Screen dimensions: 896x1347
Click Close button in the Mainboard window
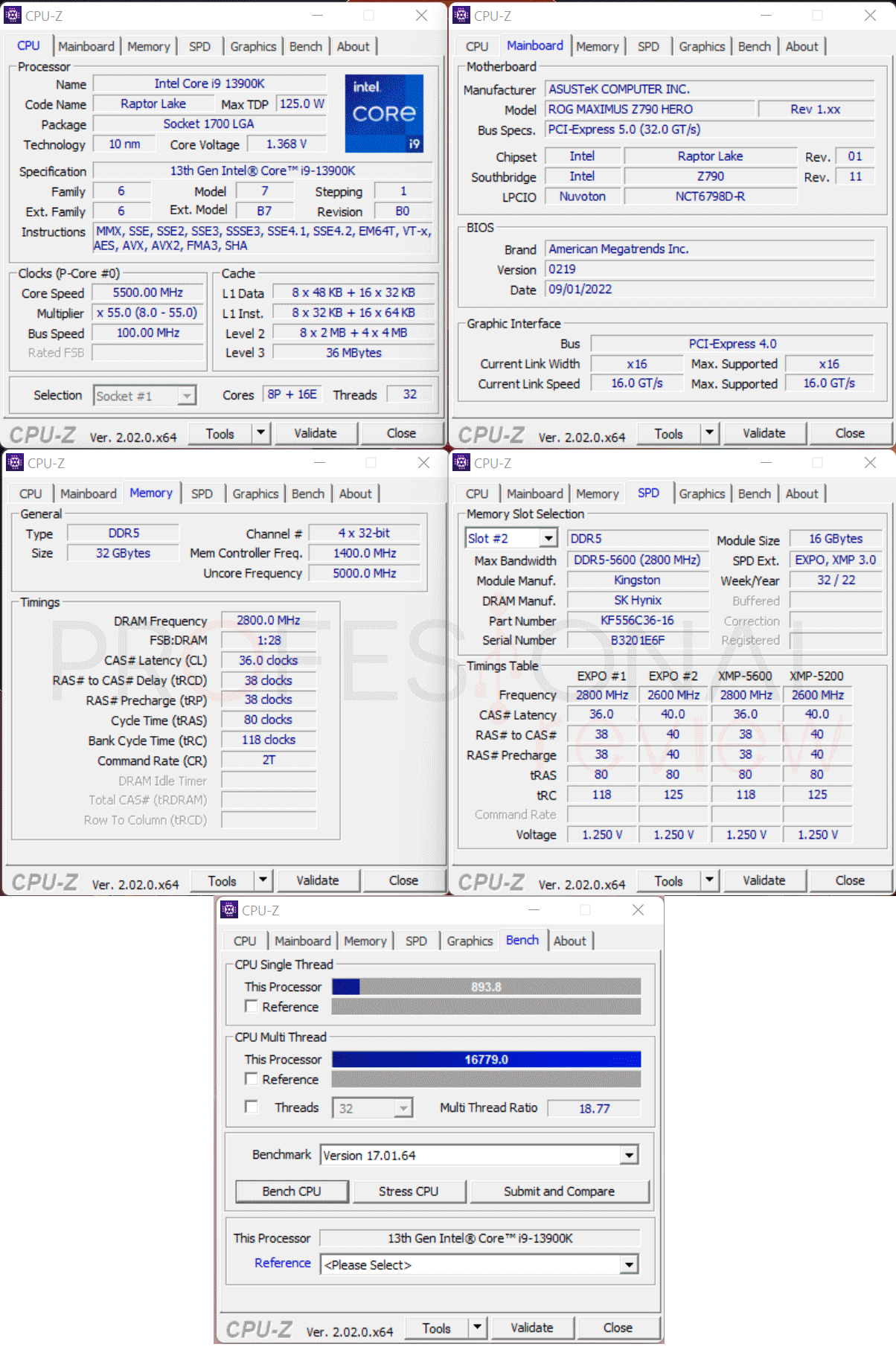point(850,433)
